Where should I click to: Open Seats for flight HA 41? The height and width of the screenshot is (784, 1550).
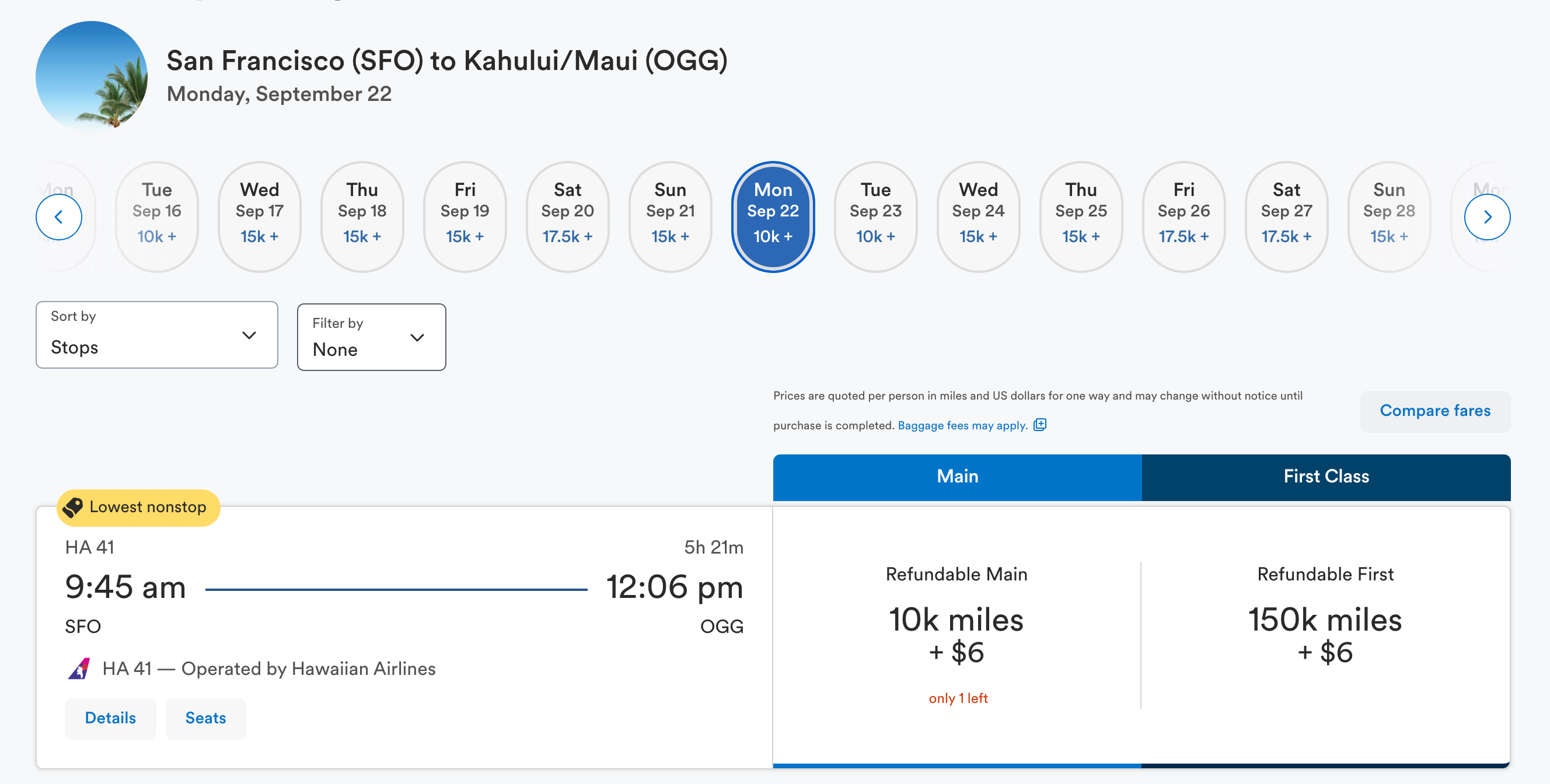(x=205, y=718)
